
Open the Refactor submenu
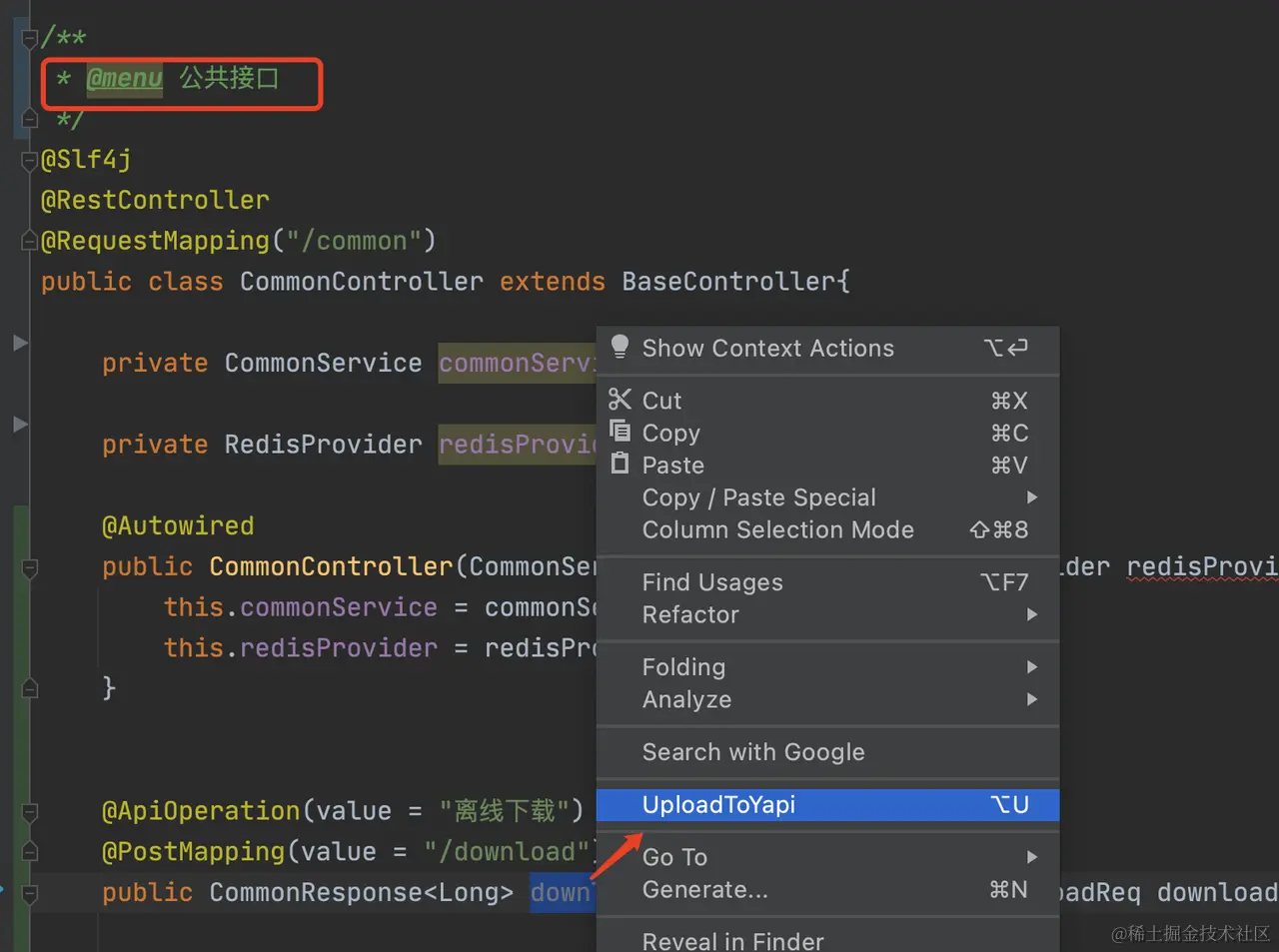click(x=827, y=614)
